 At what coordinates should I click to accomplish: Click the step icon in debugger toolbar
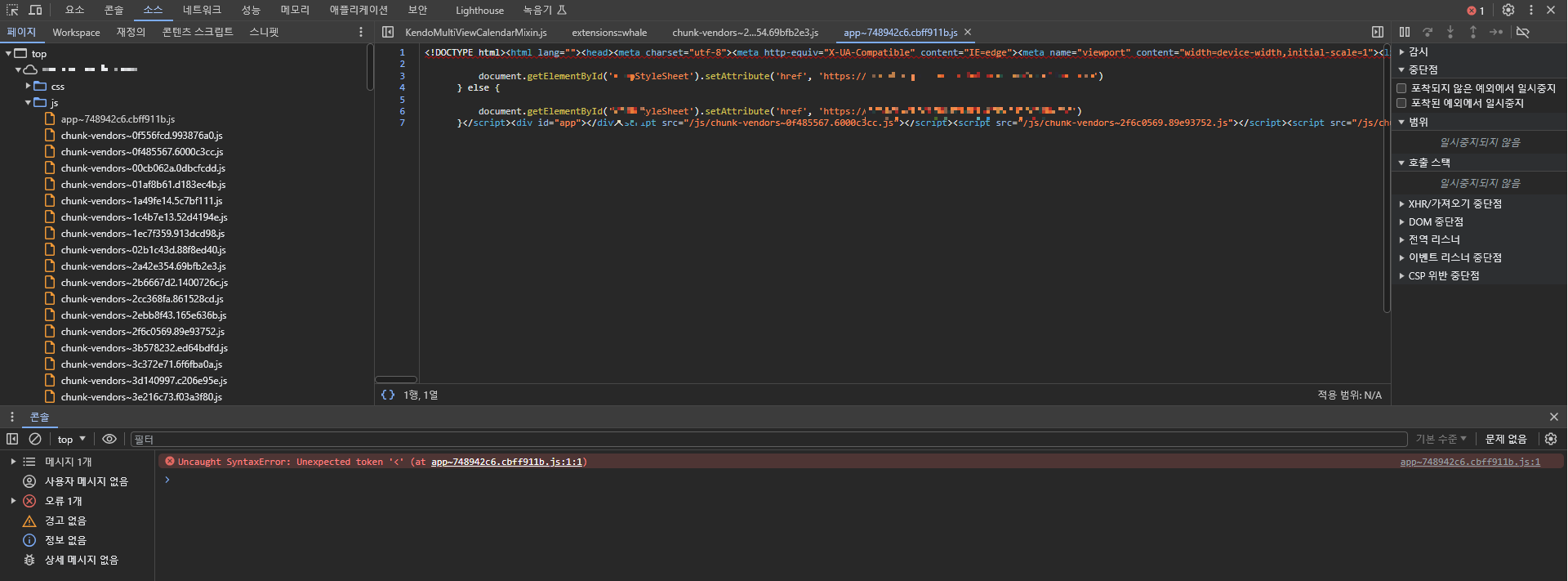pyautogui.click(x=1496, y=32)
